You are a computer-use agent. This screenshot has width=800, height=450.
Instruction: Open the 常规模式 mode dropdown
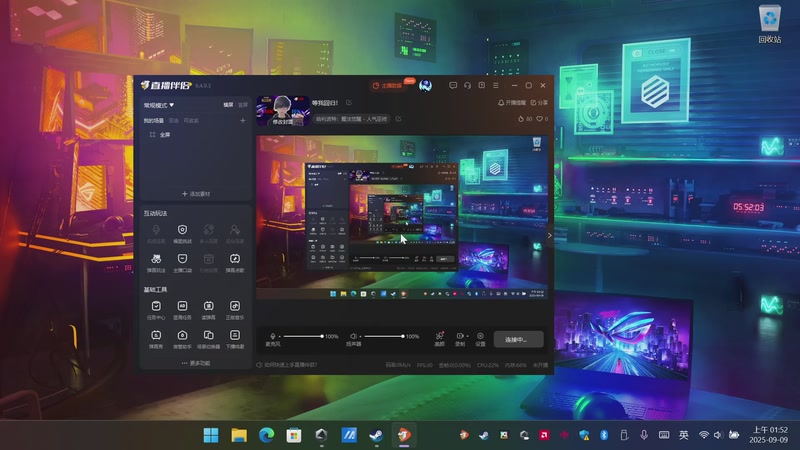pyautogui.click(x=159, y=105)
